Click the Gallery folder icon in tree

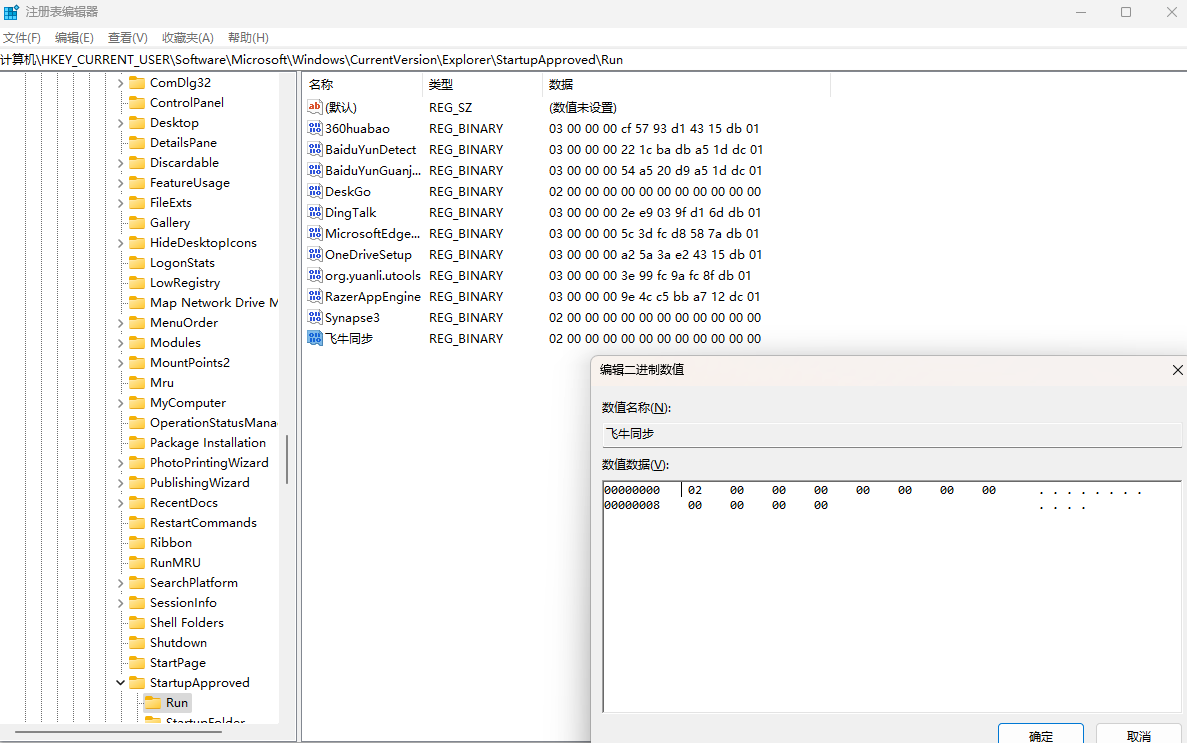click(137, 223)
